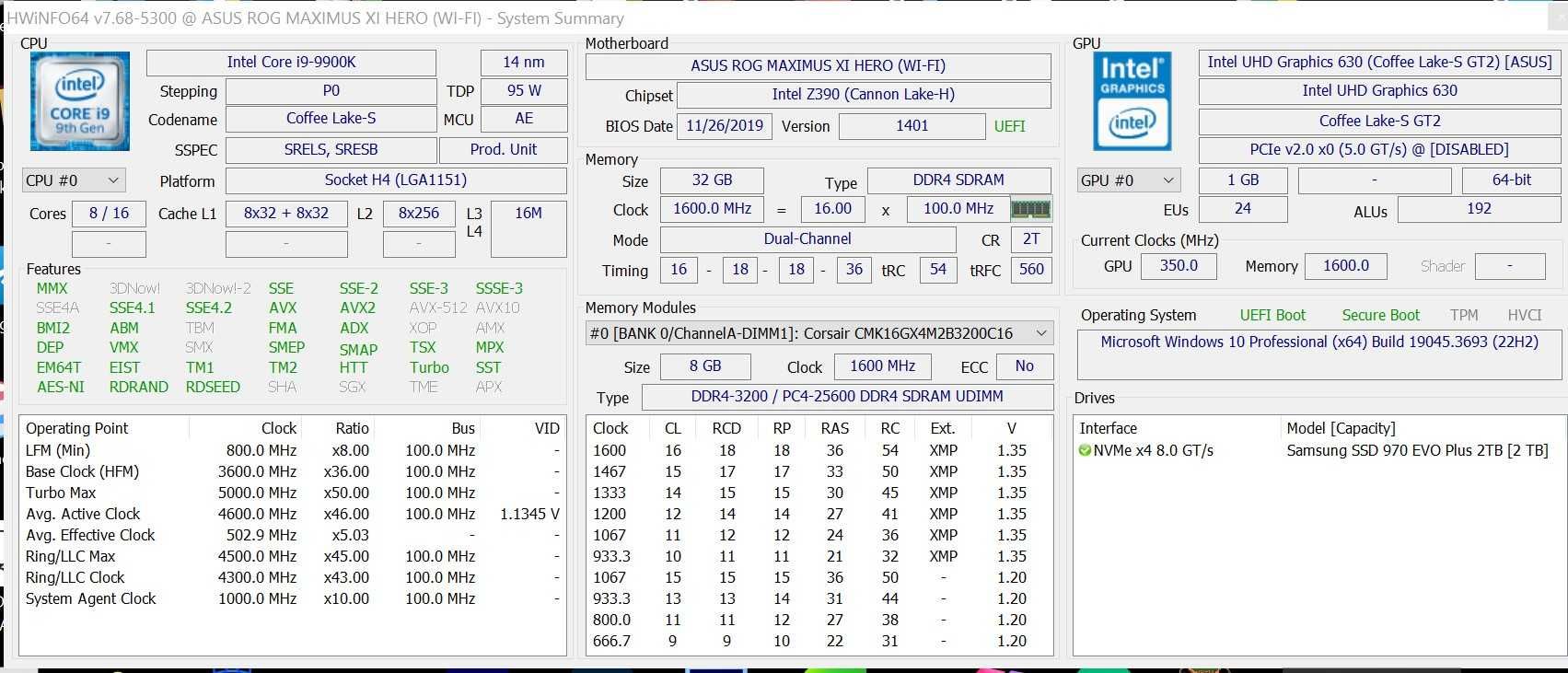Click the greyed AVX-512 feature flag
This screenshot has width=1568, height=673.
(x=437, y=308)
